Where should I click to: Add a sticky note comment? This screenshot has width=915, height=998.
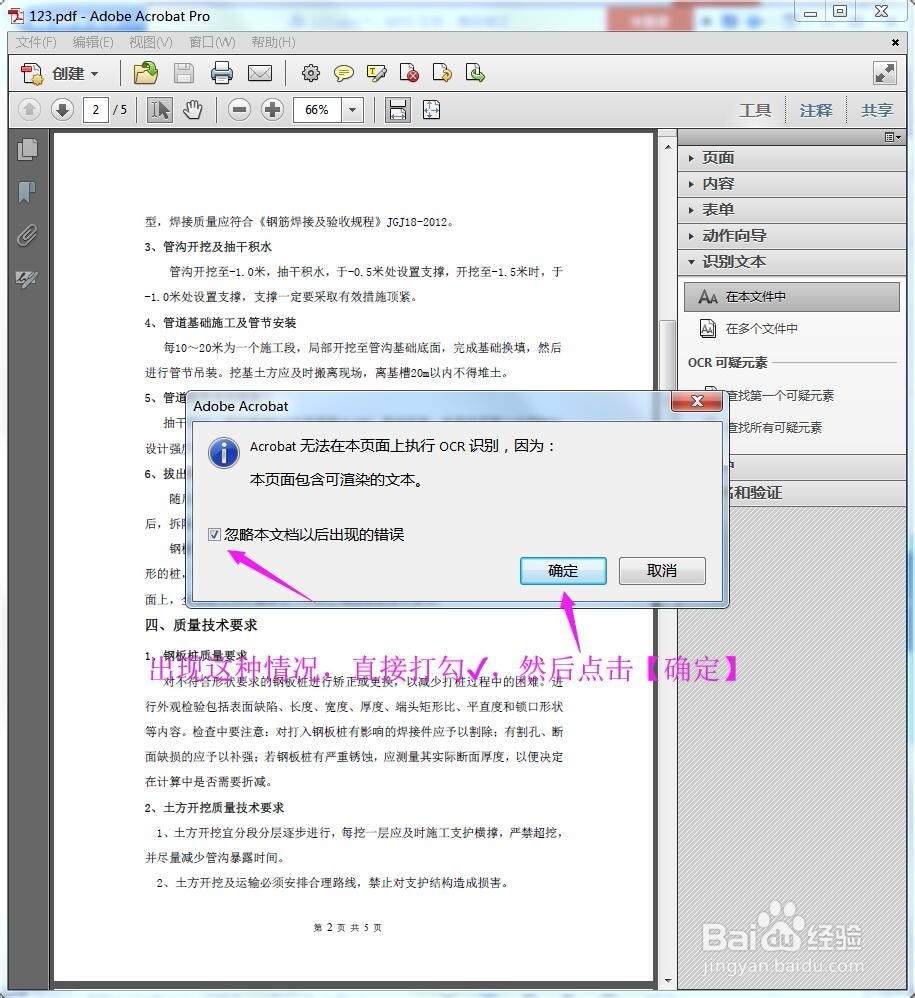[344, 74]
